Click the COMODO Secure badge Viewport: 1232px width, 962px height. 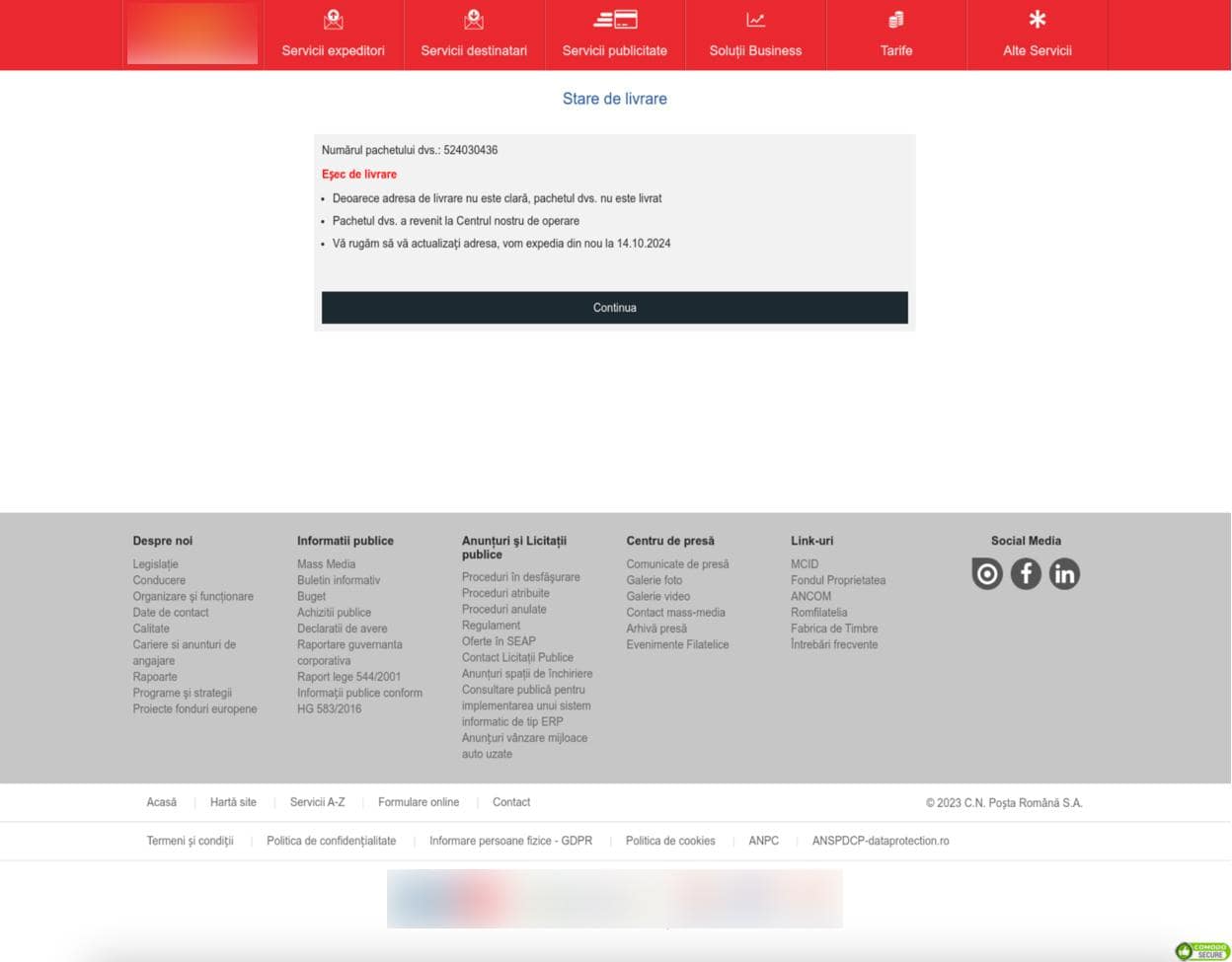click(x=1203, y=950)
